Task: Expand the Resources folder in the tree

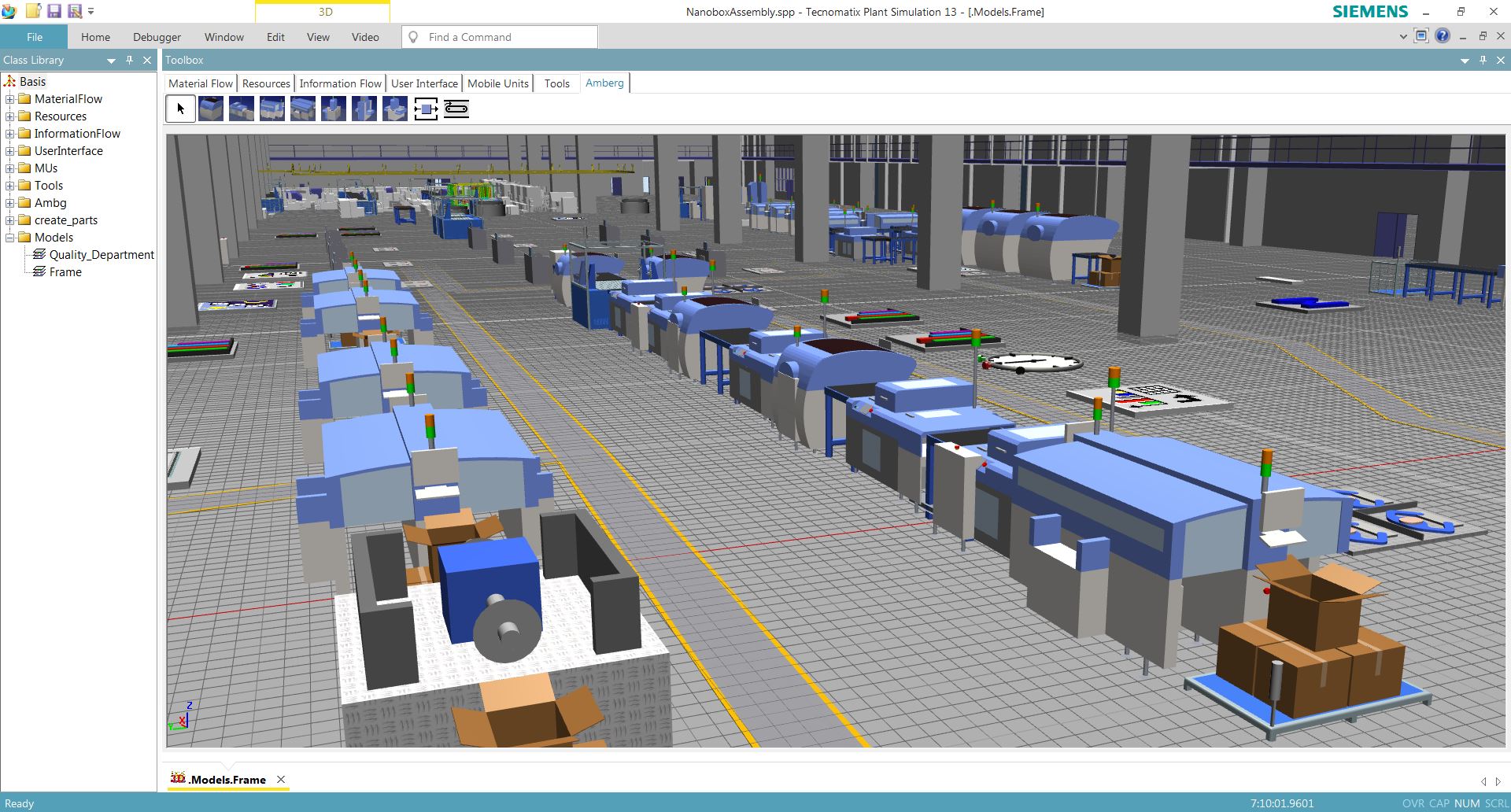Action: point(9,116)
